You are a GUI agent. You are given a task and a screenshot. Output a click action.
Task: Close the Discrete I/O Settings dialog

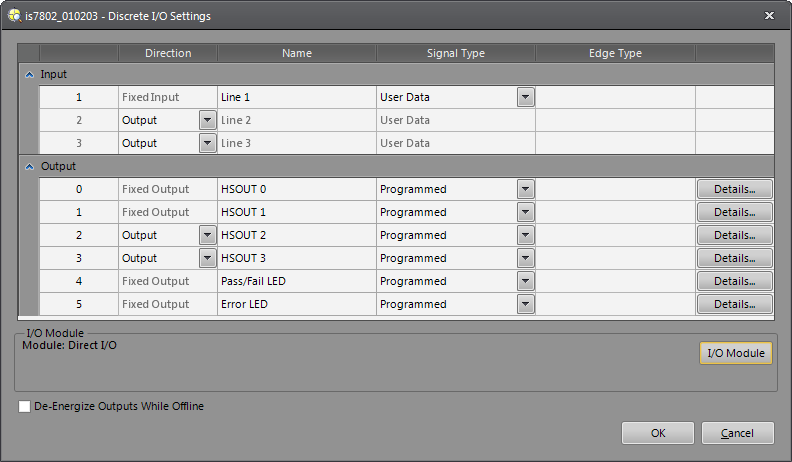point(769,16)
